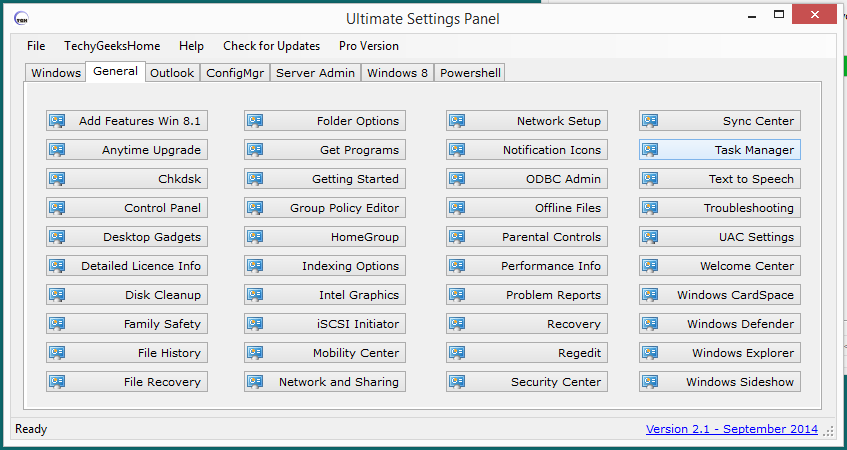The height and width of the screenshot is (450, 847).
Task: Open Offline Files settings
Action: [527, 208]
